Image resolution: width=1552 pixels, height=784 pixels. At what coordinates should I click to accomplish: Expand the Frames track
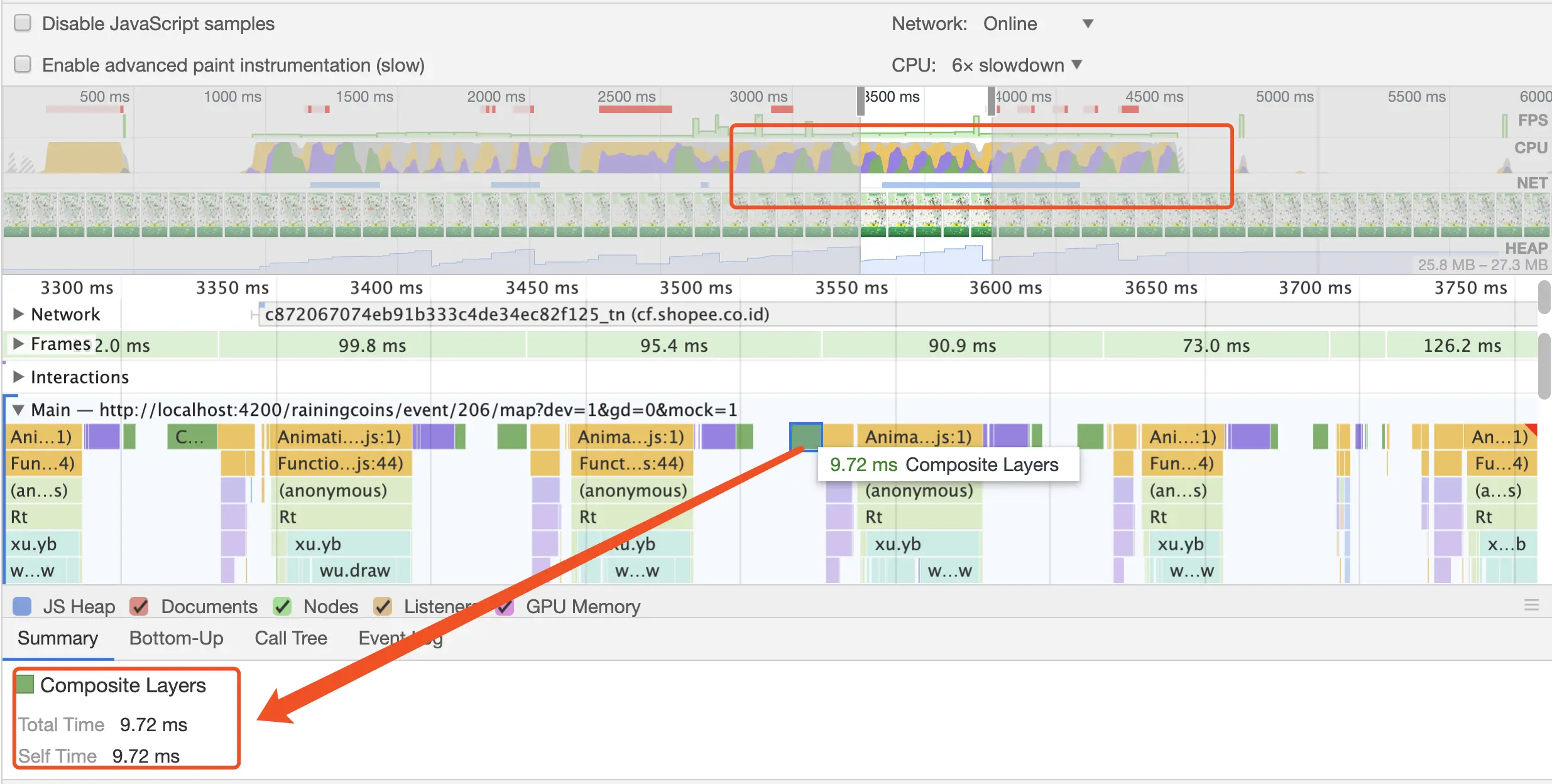(x=18, y=344)
